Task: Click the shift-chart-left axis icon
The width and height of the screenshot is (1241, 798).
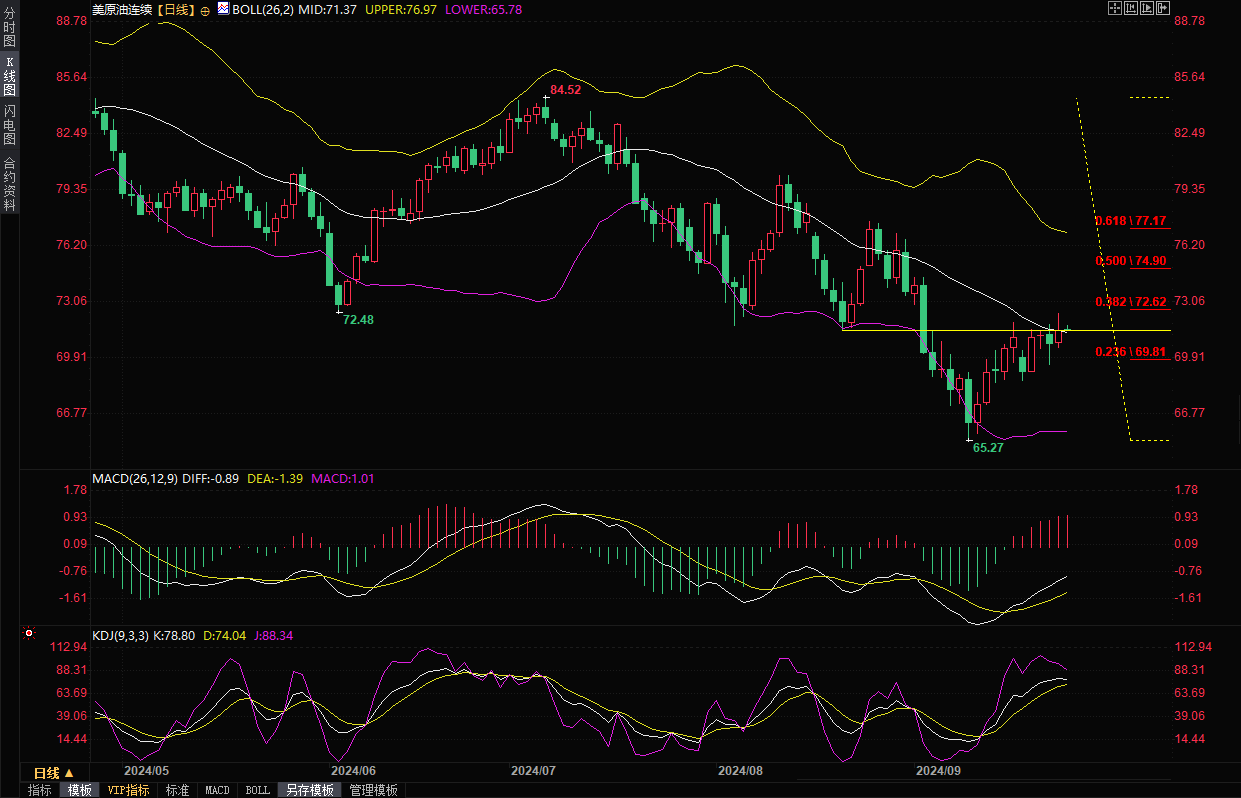Action: (x=1131, y=8)
